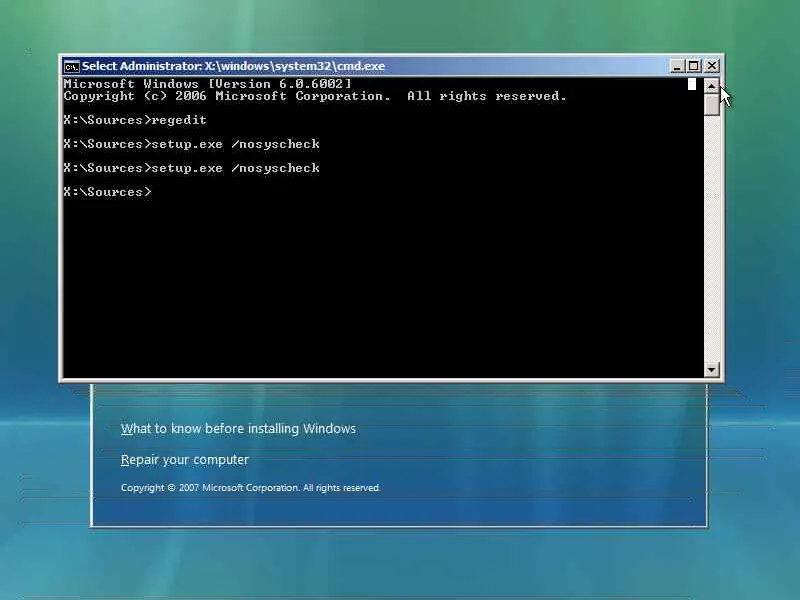800x600 pixels.
Task: Click the cmd title bar text
Action: tap(233, 66)
